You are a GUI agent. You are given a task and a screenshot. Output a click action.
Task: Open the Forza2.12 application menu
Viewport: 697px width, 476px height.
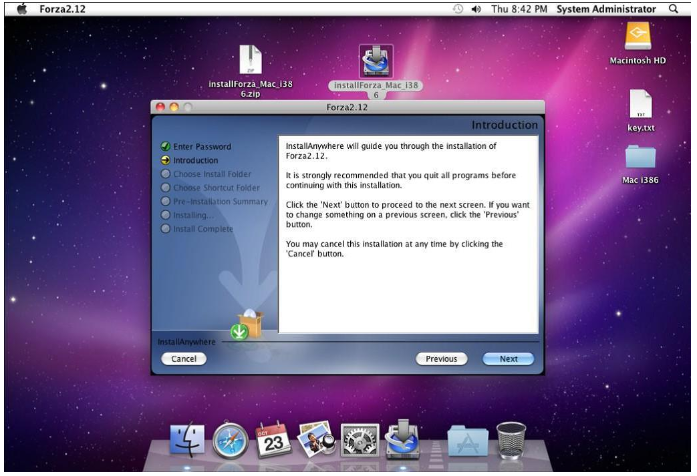[62, 9]
